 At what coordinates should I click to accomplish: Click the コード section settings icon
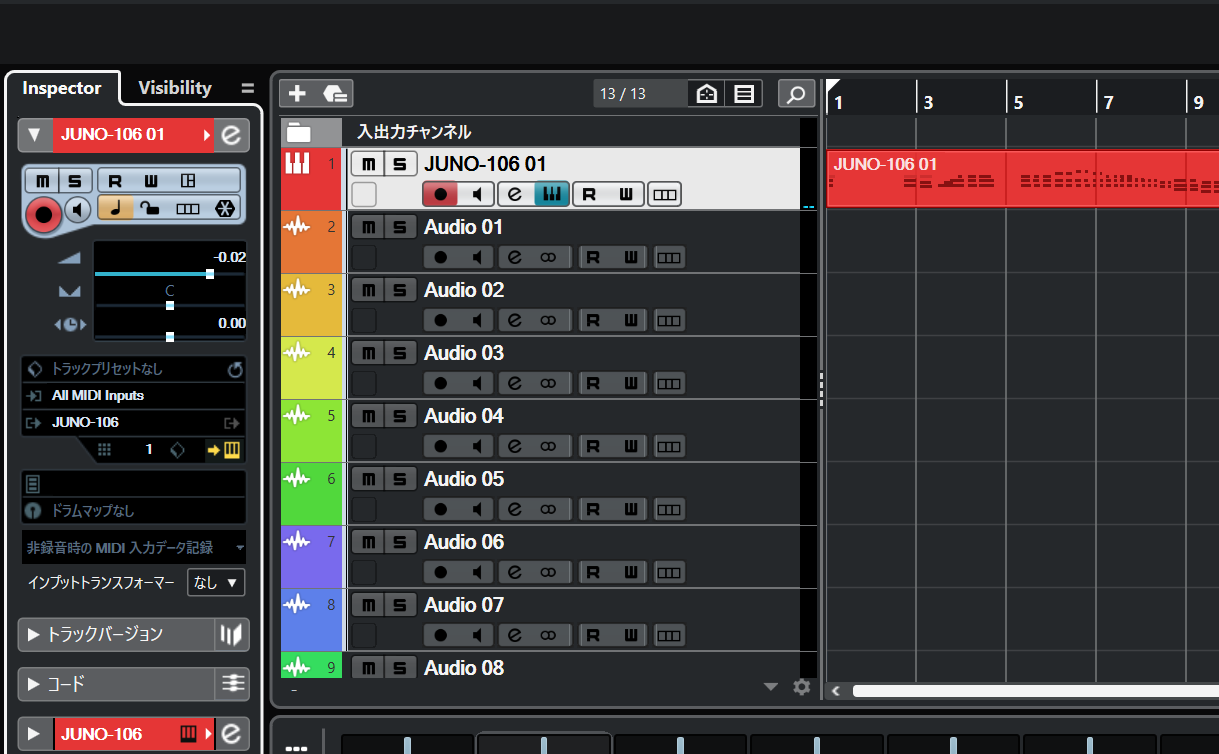[232, 684]
